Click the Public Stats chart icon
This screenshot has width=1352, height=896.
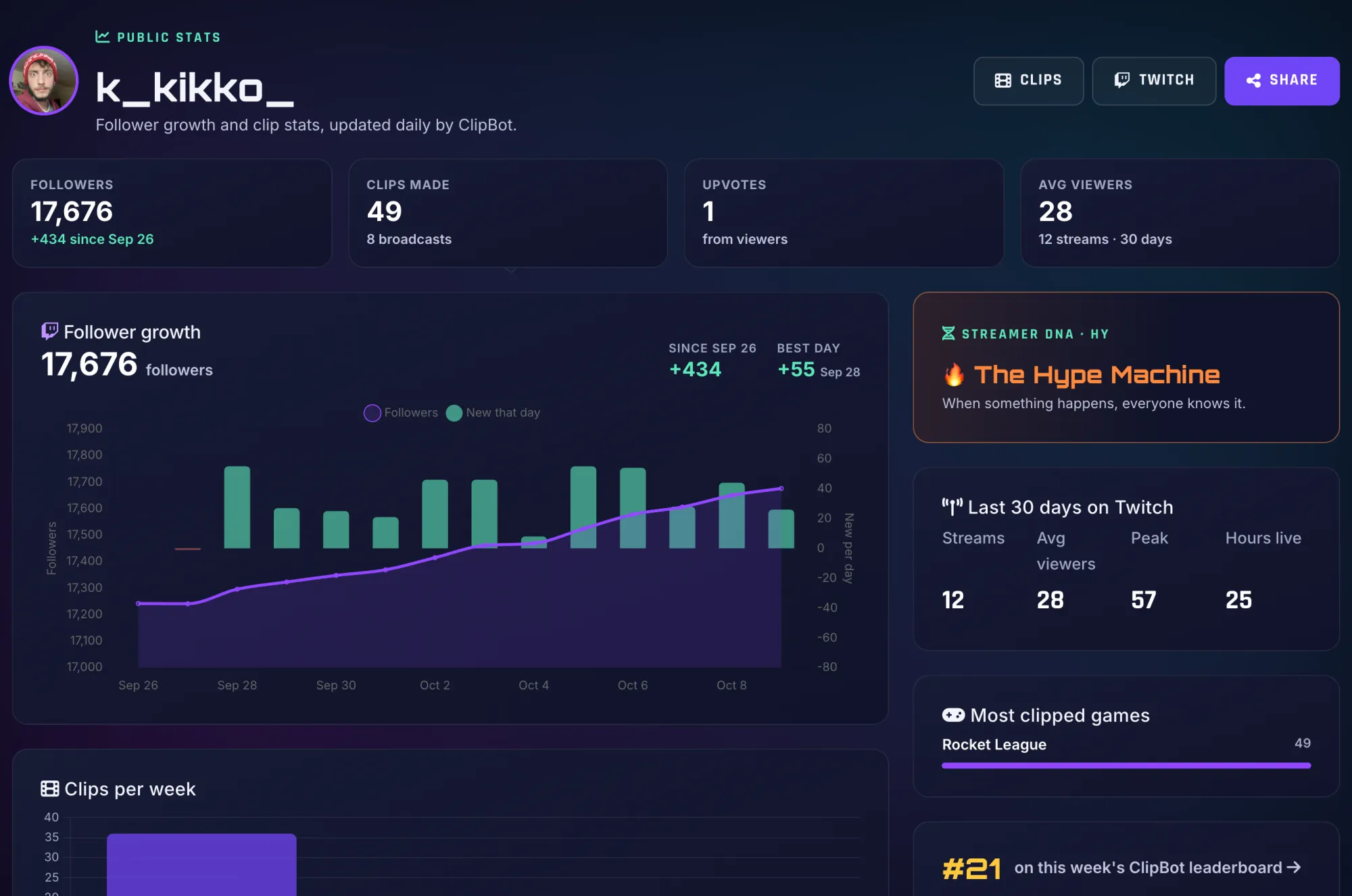coord(102,36)
